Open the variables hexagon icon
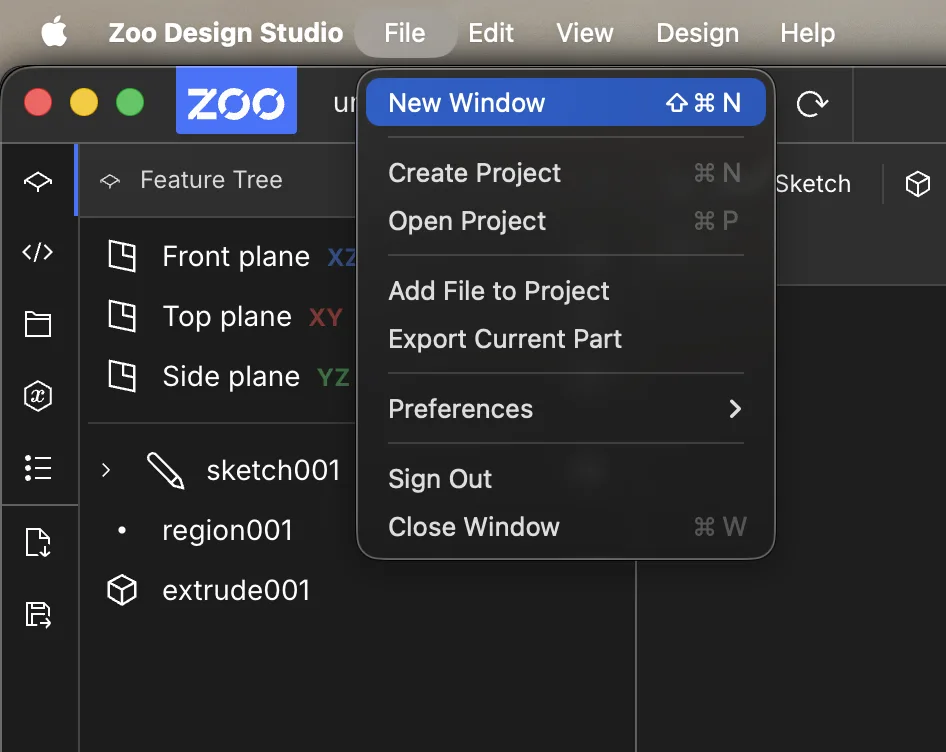 38,396
